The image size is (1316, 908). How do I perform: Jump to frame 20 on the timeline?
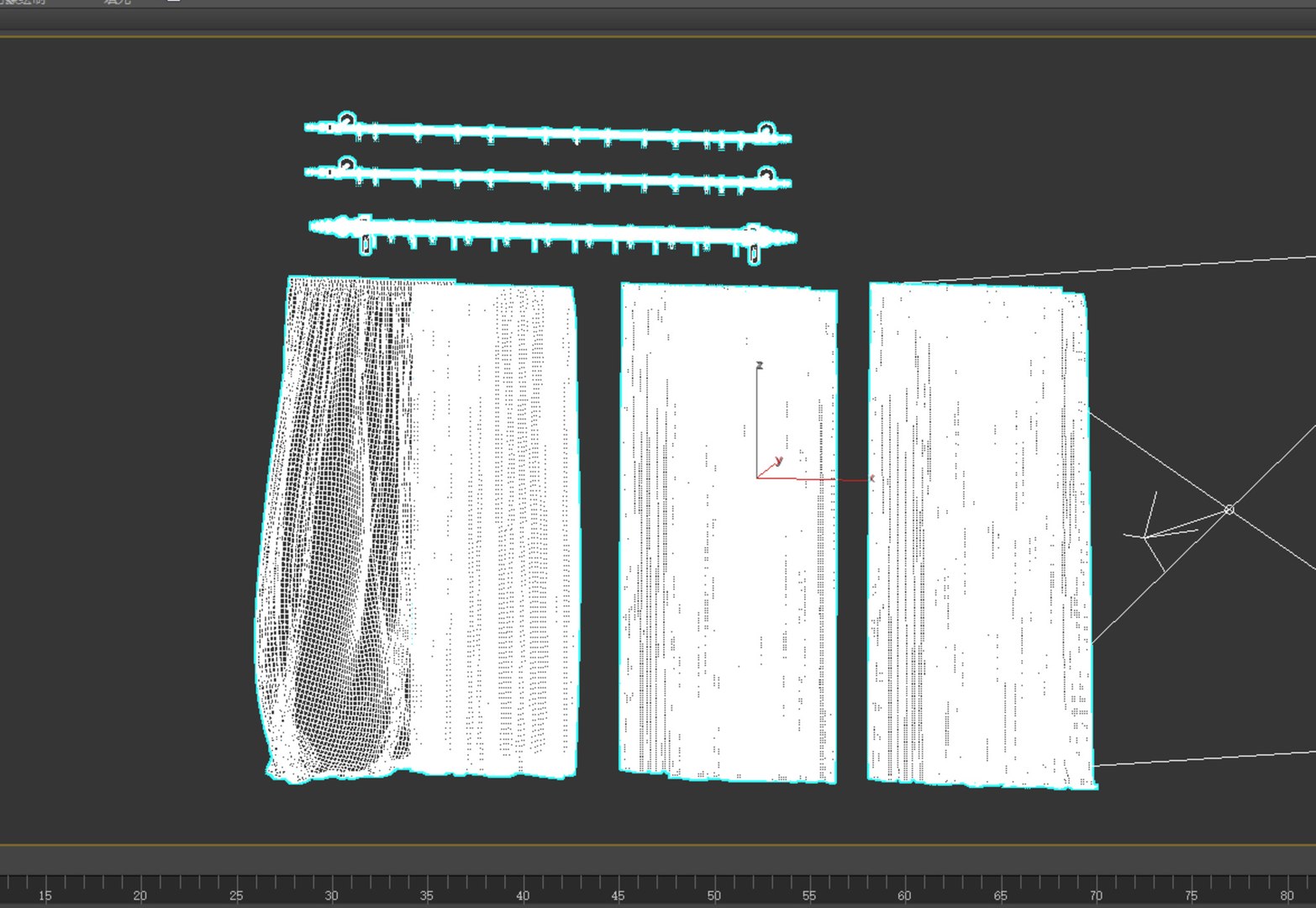tap(139, 895)
